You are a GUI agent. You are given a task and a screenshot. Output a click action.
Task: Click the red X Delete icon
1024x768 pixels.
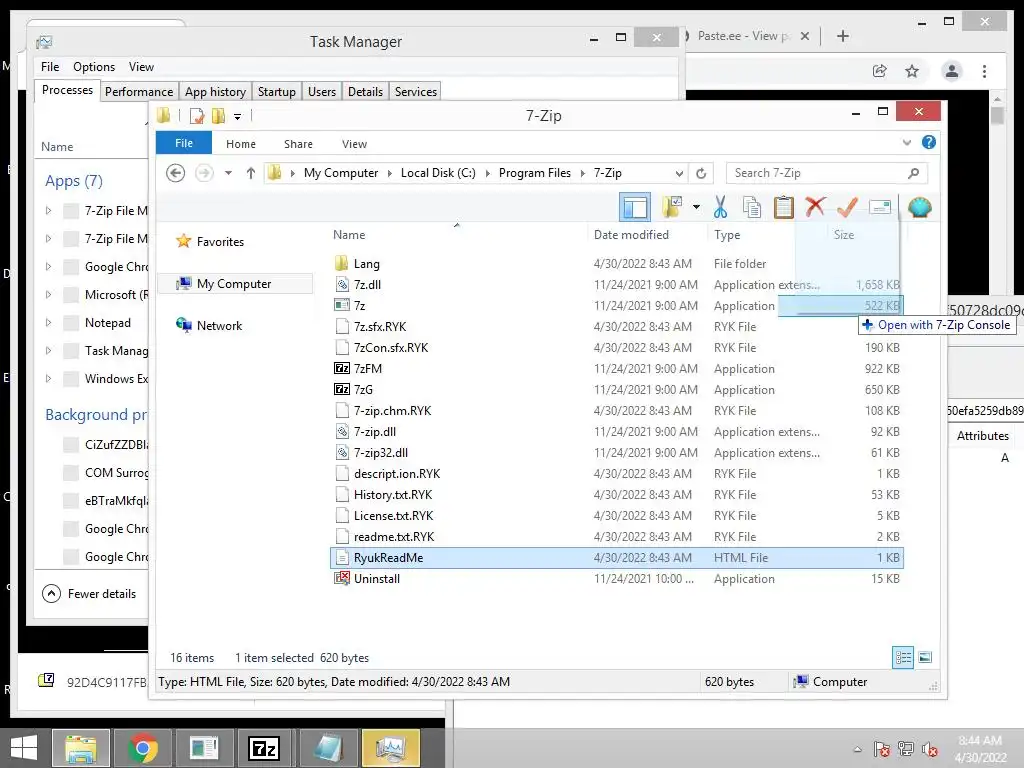pos(815,206)
